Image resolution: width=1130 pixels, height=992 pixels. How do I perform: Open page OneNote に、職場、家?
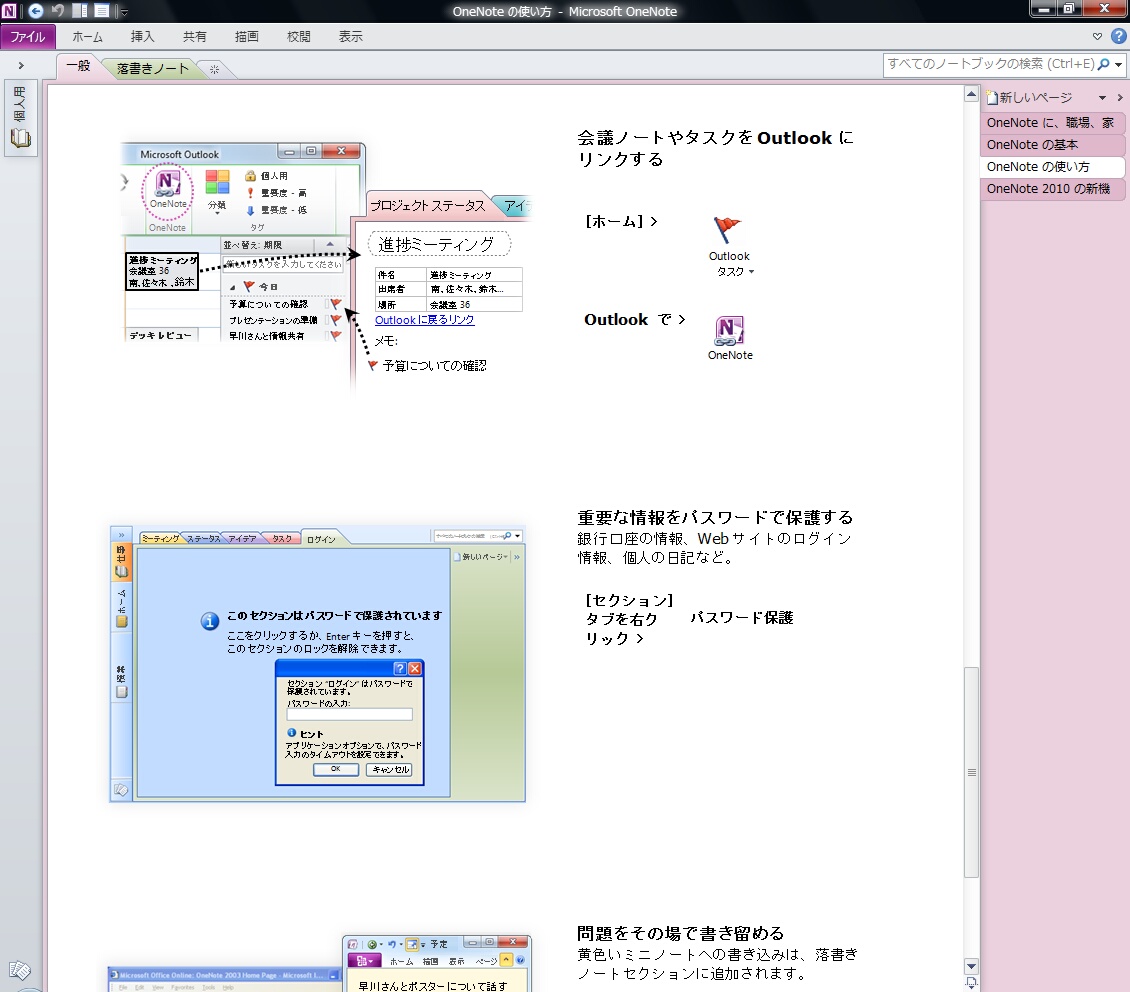click(x=1051, y=123)
